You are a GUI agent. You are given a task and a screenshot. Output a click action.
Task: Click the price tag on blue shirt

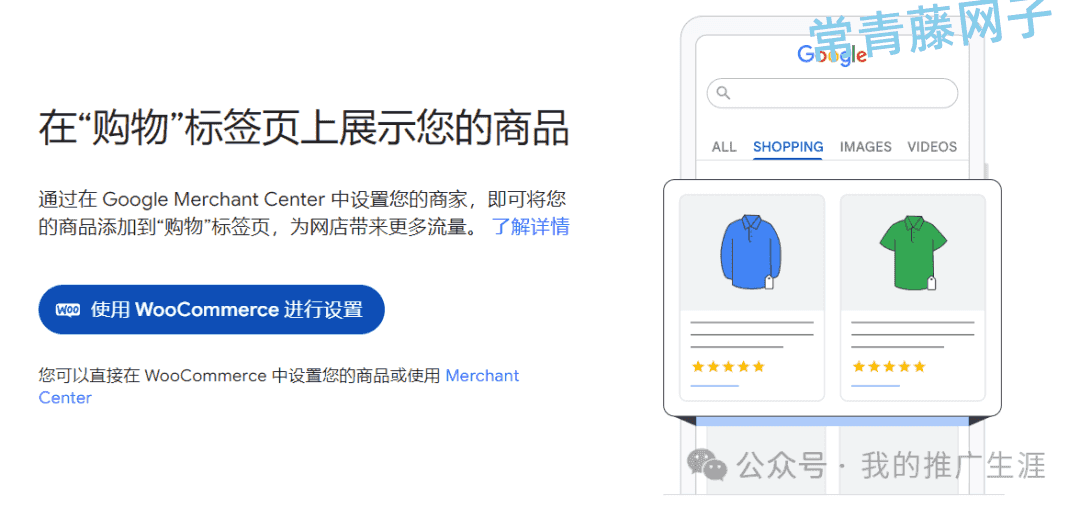pyautogui.click(x=770, y=282)
